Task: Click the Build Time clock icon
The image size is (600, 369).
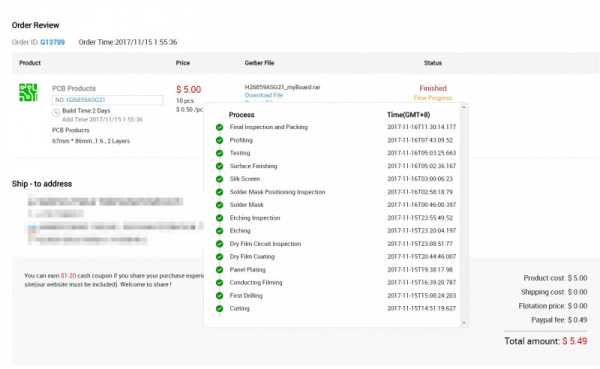Action: click(56, 112)
